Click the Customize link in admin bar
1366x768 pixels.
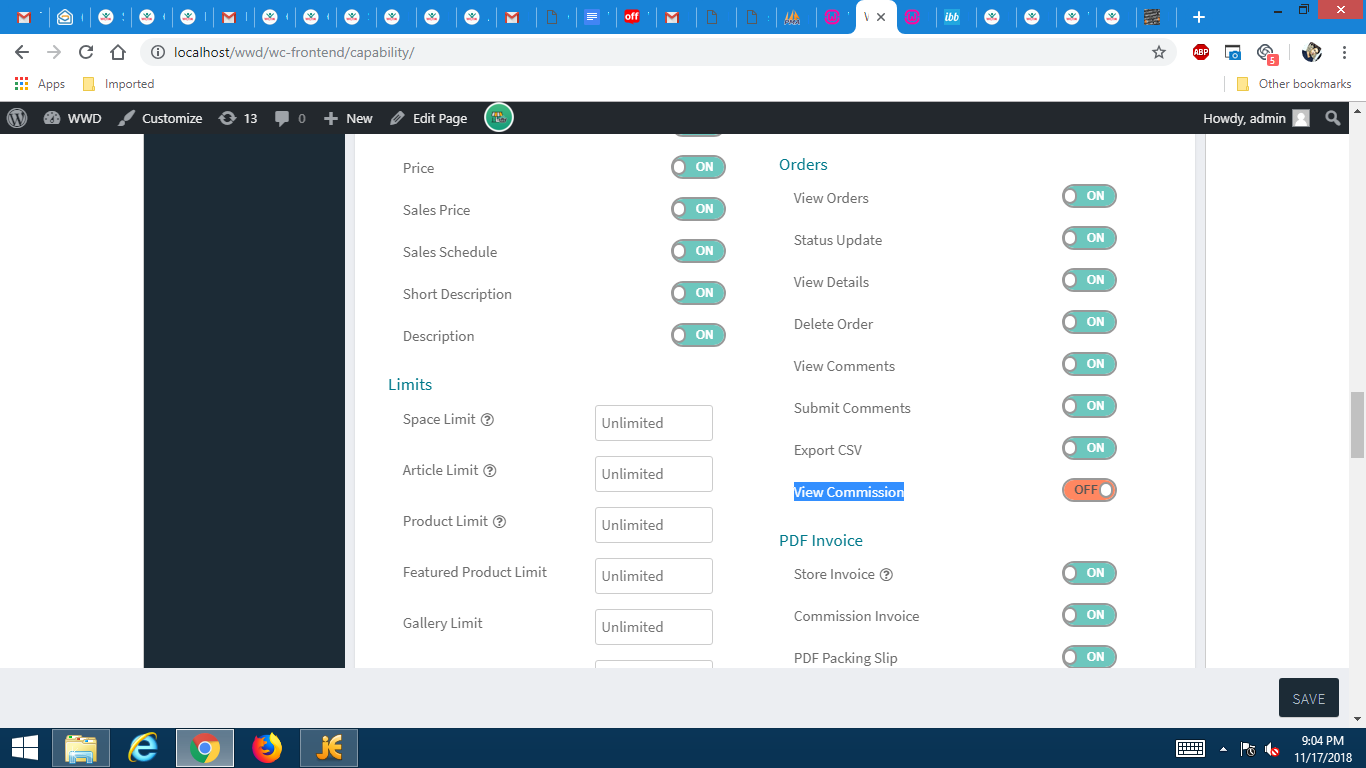pyautogui.click(x=160, y=118)
